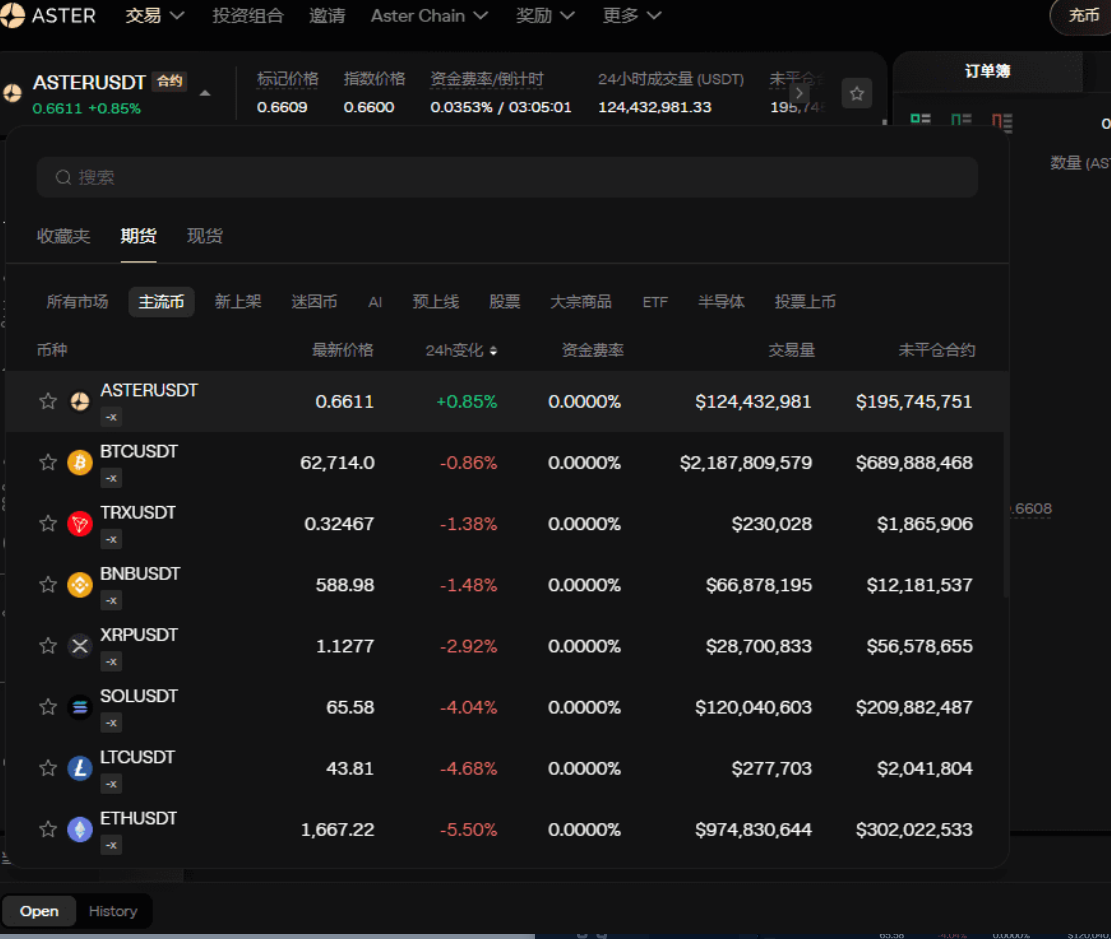Screen dimensions: 1111x939
Task: Click the market list vertical scrollbar
Action: click(1005, 515)
